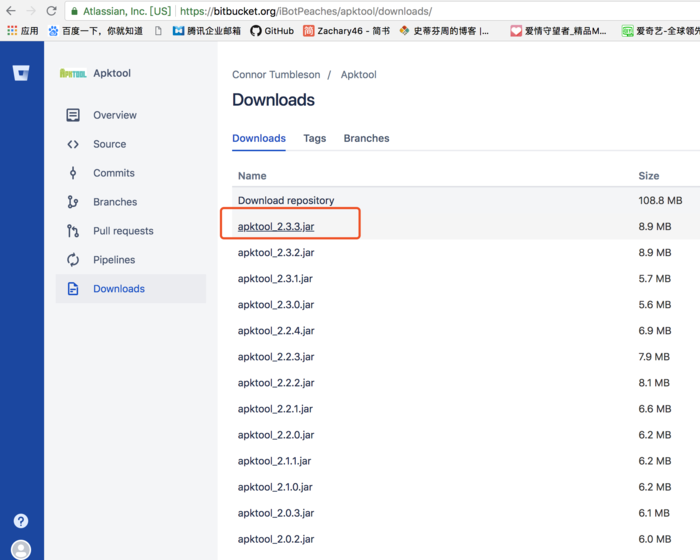
Task: Click the 8.1 MB size value
Action: pyautogui.click(x=654, y=383)
